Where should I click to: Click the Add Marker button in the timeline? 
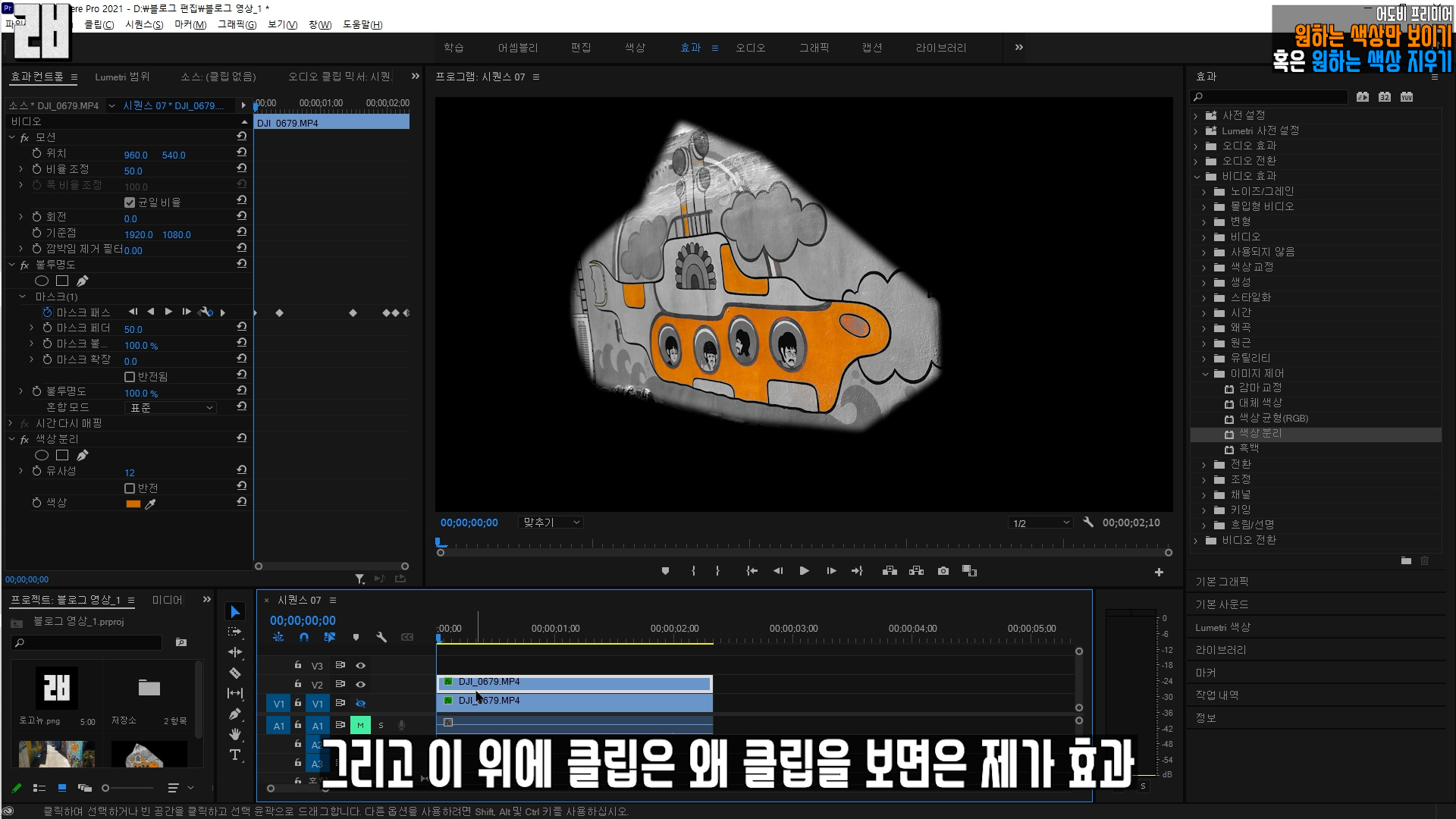tap(356, 637)
